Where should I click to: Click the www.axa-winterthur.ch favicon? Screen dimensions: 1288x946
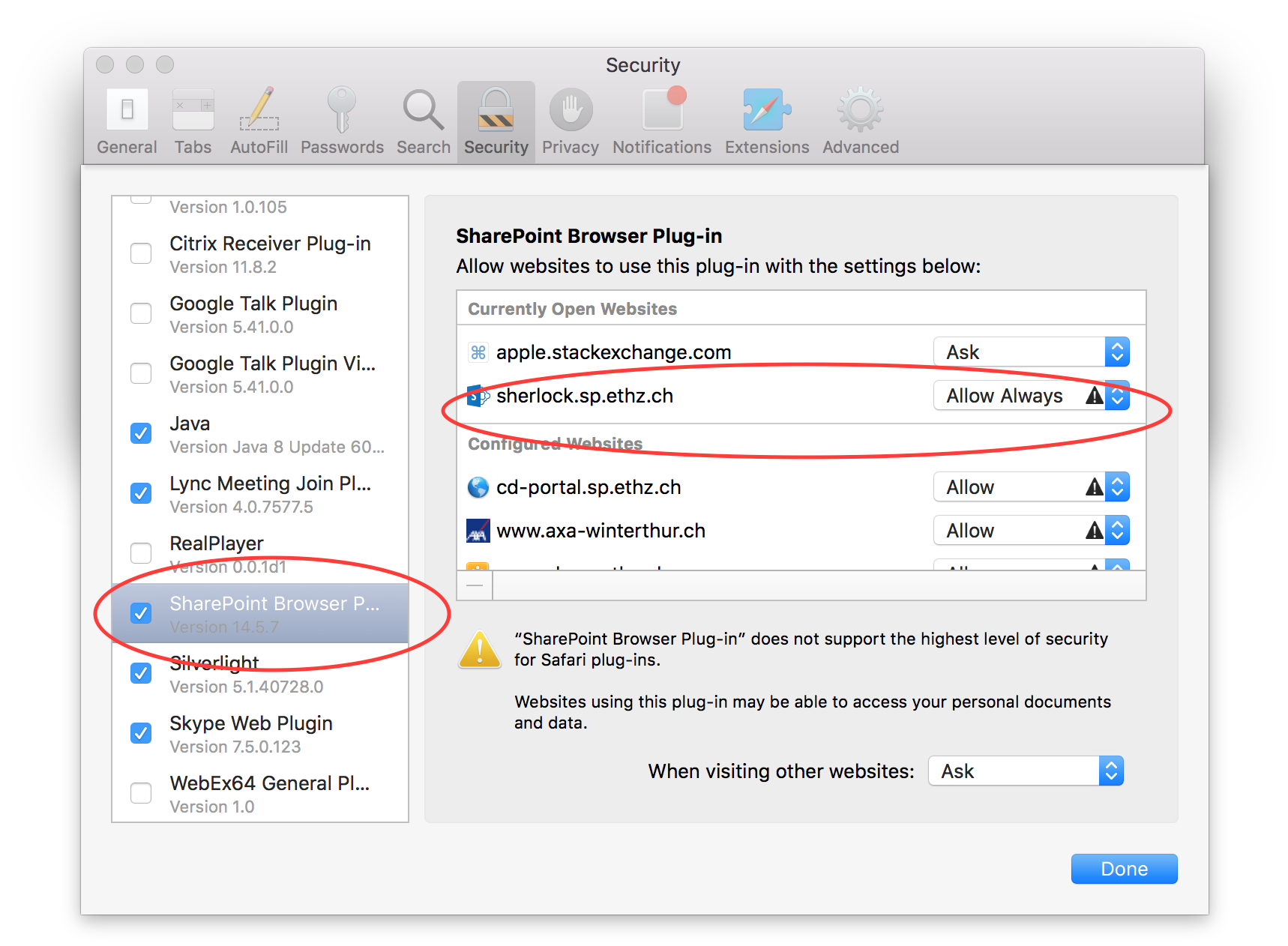point(478,531)
